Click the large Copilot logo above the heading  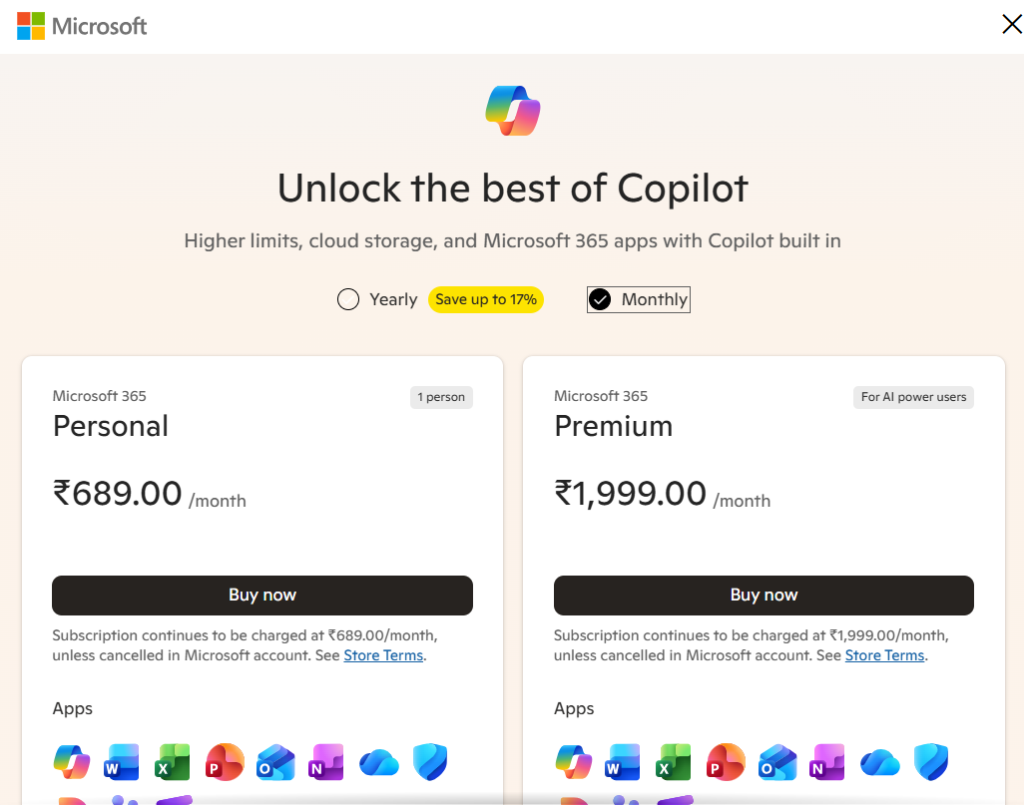(x=512, y=110)
